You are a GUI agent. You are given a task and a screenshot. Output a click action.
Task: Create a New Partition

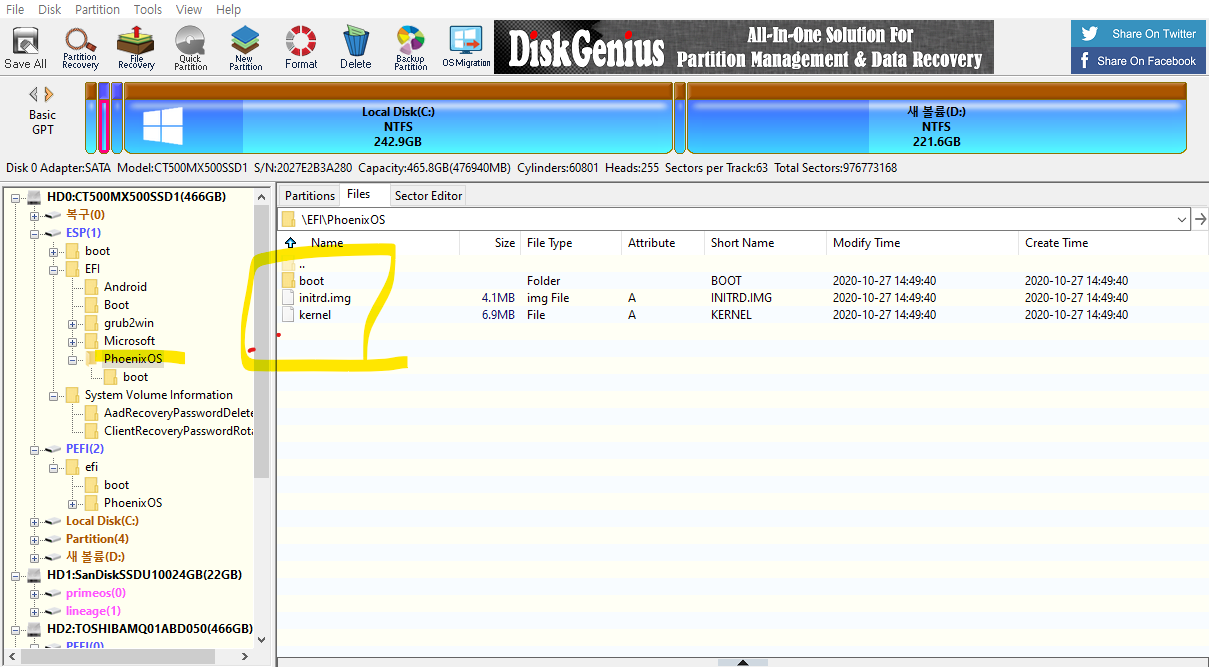pos(245,46)
